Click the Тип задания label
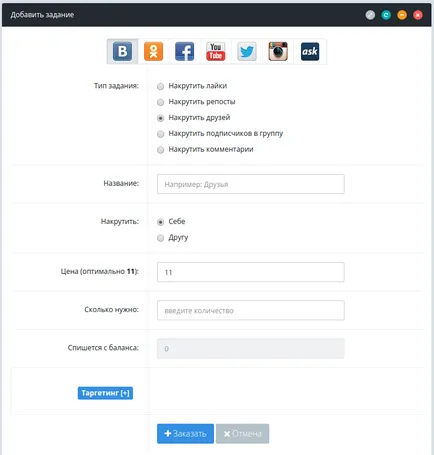This screenshot has width=434, height=455. click(x=116, y=86)
